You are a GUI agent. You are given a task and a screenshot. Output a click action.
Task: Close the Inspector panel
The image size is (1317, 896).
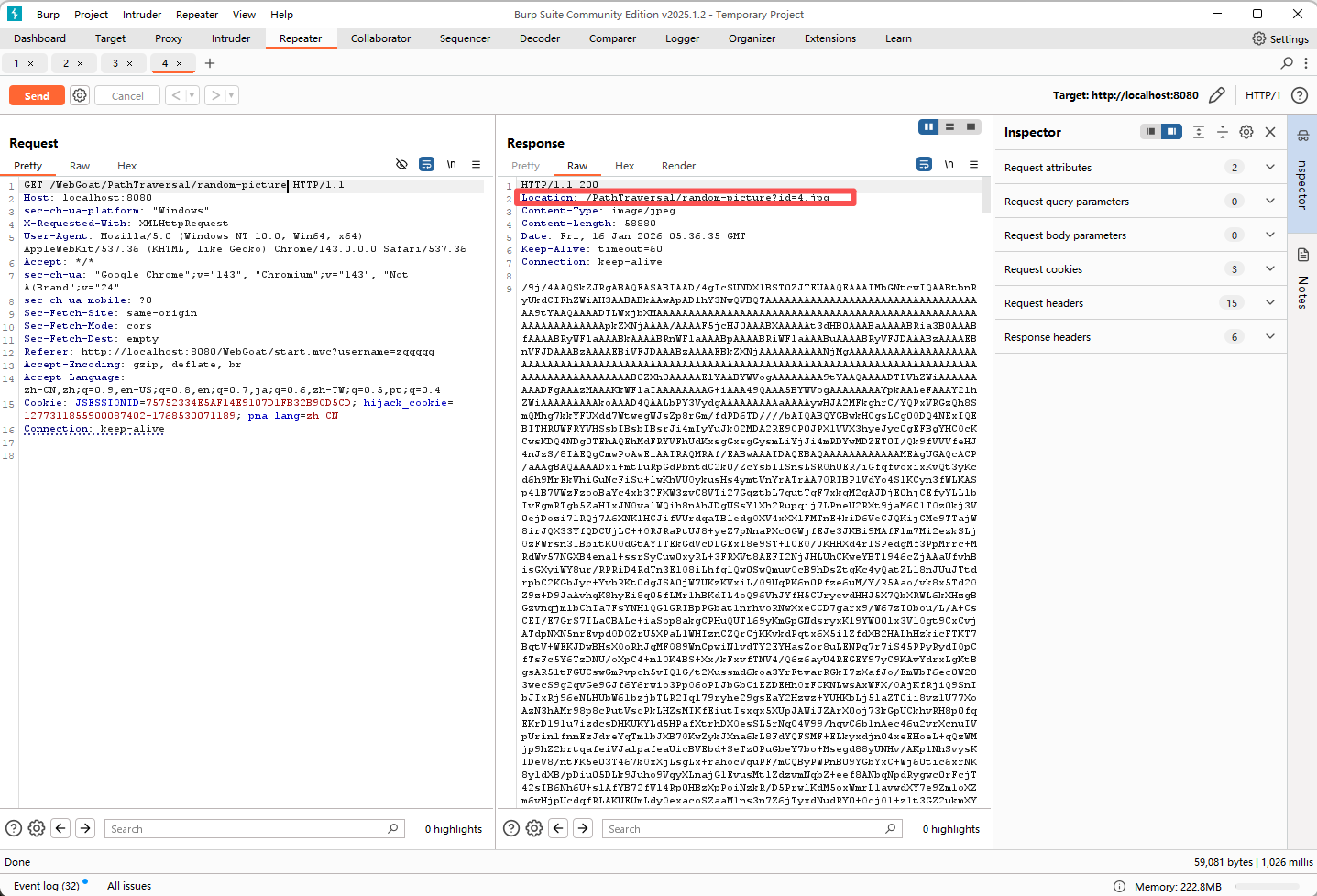click(1270, 132)
